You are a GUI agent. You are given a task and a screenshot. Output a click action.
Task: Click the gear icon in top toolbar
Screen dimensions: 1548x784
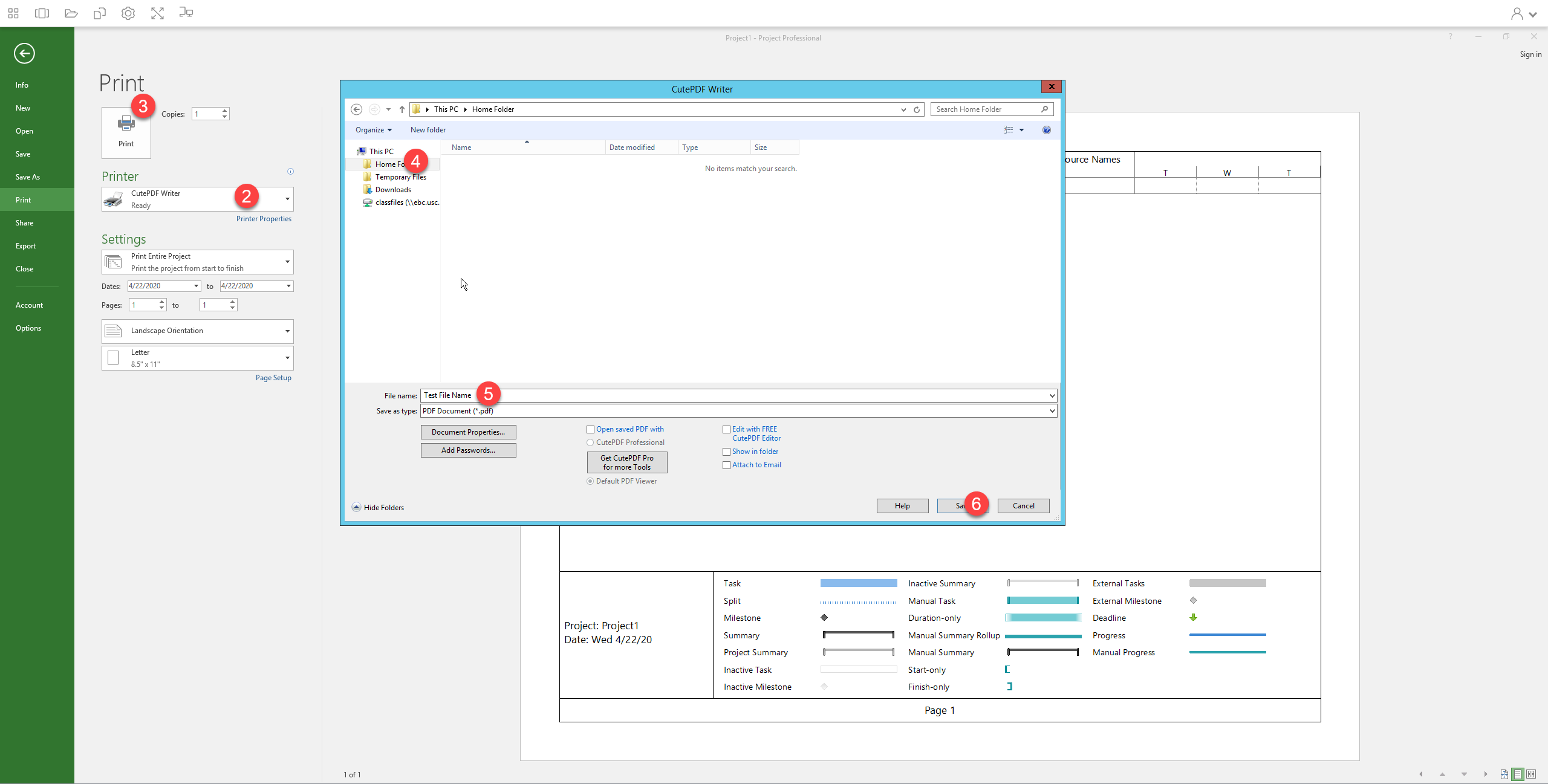128,13
